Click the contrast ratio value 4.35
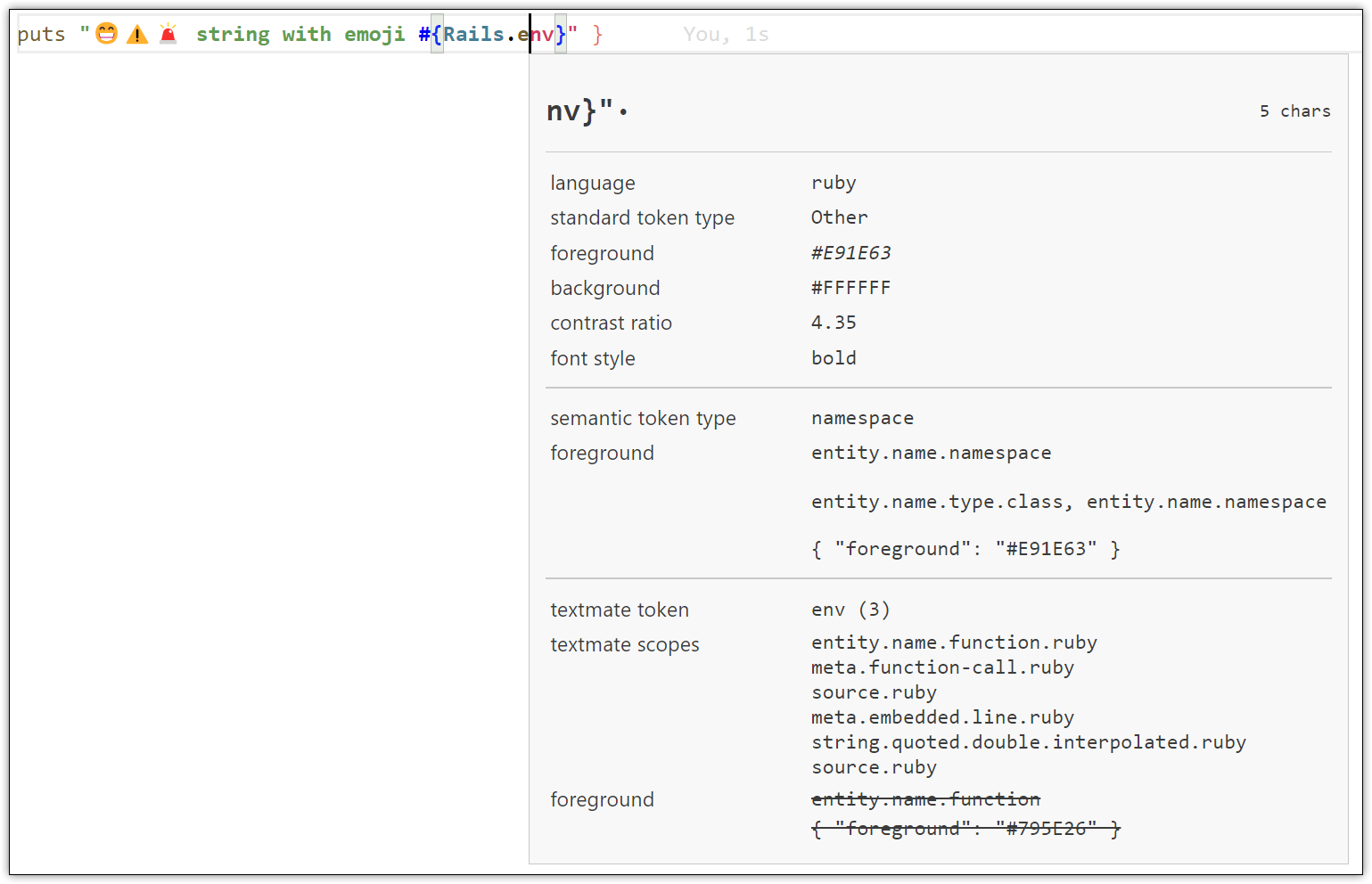 click(834, 323)
